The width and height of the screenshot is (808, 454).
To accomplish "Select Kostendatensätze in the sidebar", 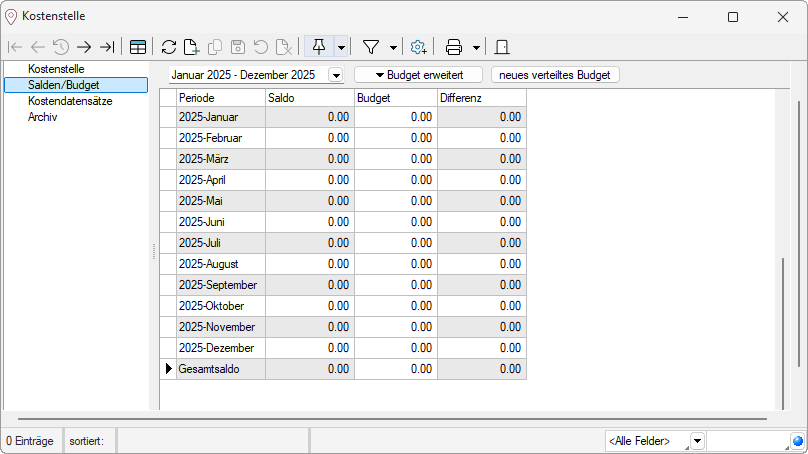I will click(x=69, y=102).
